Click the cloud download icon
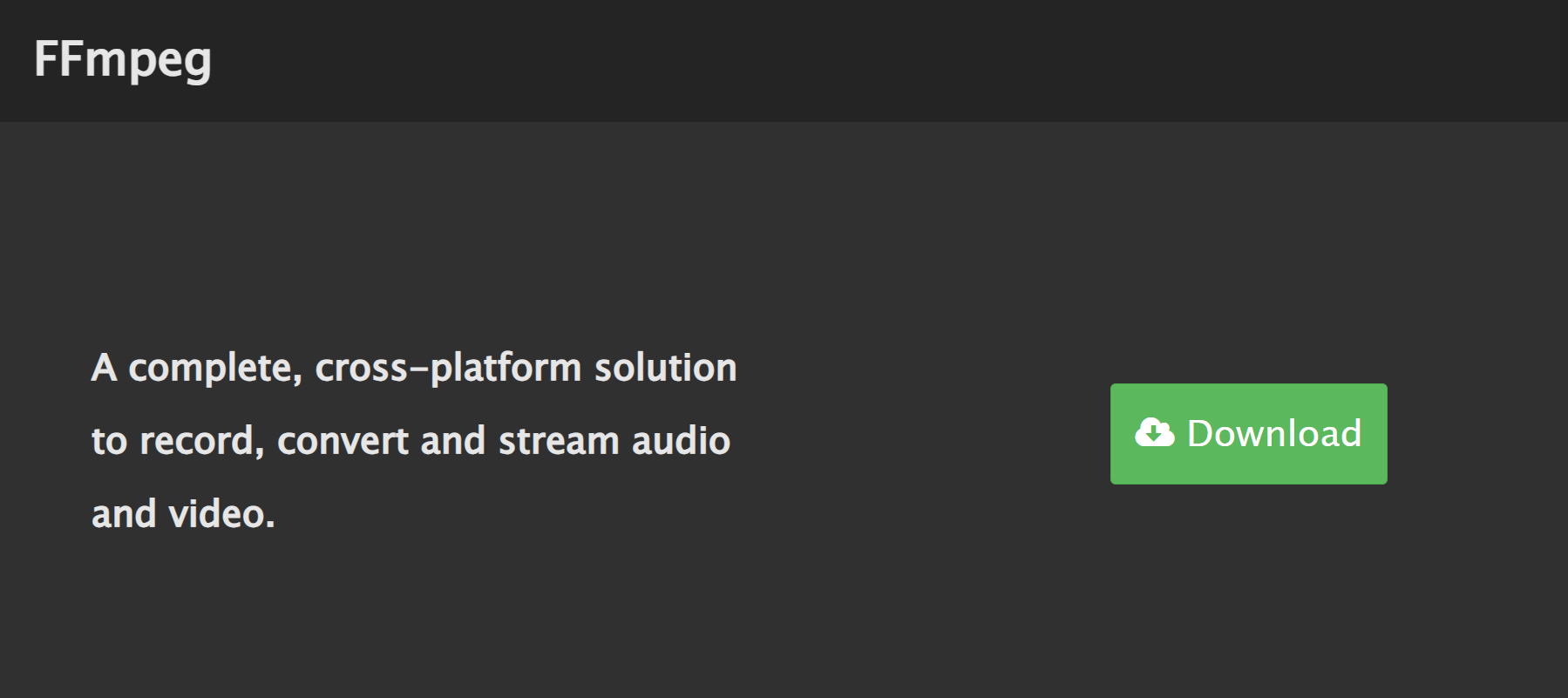This screenshot has width=1568, height=698. [x=1154, y=432]
